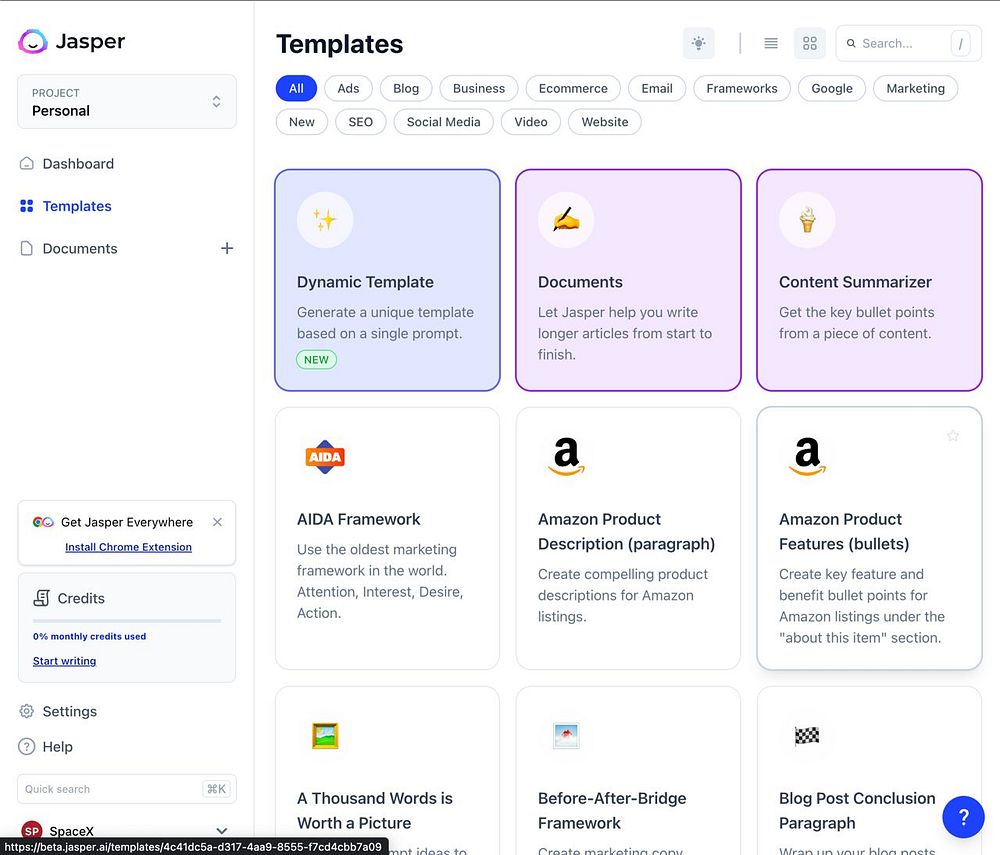
Task: Open the AIDA Framework template title
Action: pyautogui.click(x=358, y=519)
